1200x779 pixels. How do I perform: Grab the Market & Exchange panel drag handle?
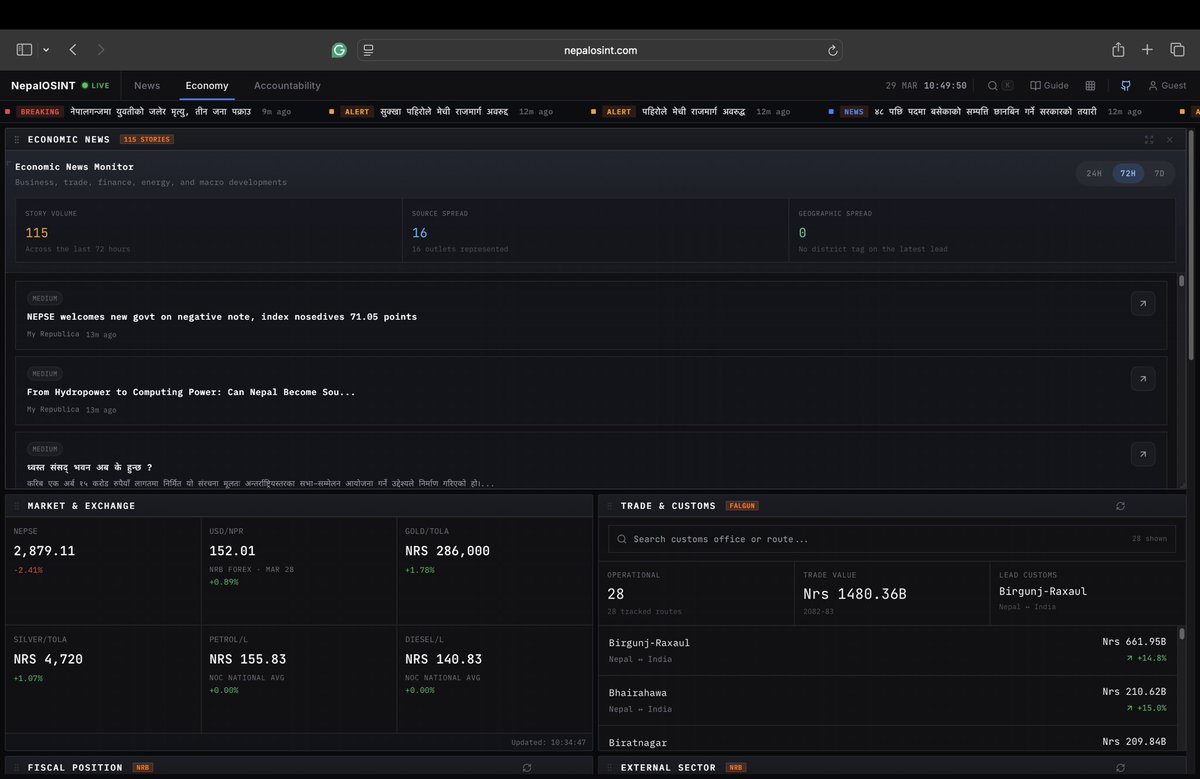coord(16,506)
